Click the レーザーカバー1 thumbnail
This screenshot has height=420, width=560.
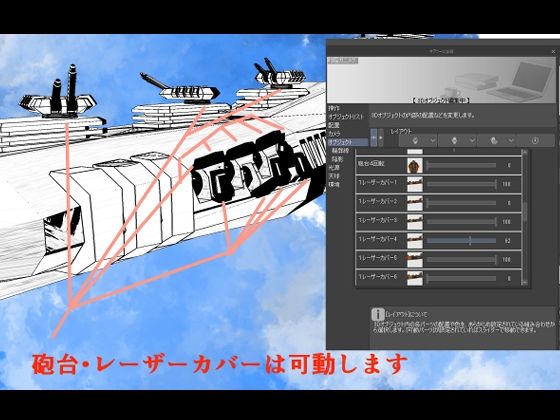tap(415, 184)
